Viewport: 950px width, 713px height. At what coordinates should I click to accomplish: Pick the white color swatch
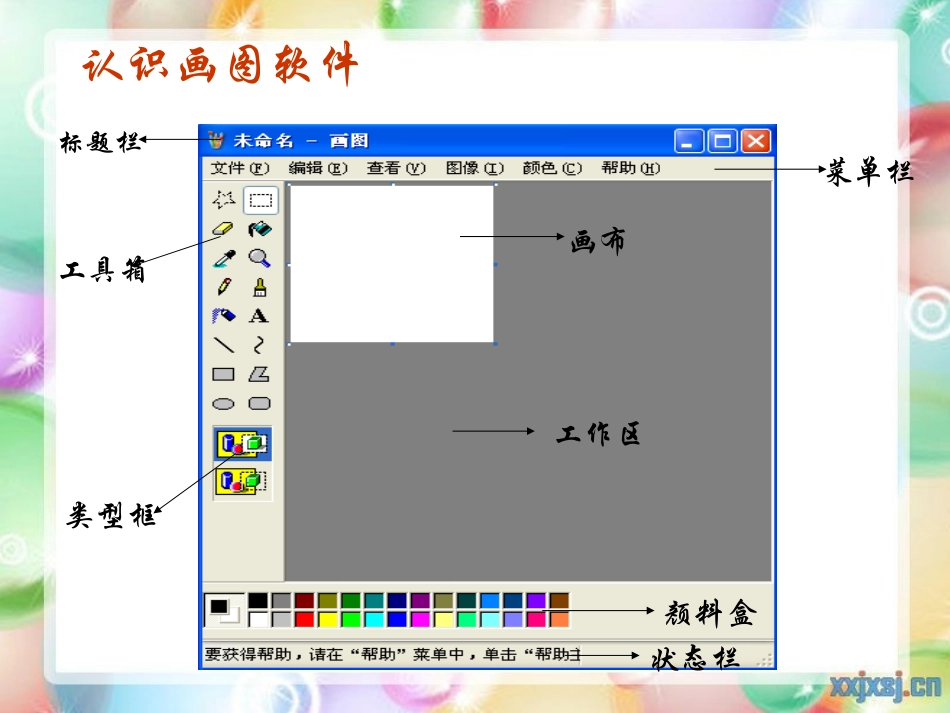pos(257,619)
